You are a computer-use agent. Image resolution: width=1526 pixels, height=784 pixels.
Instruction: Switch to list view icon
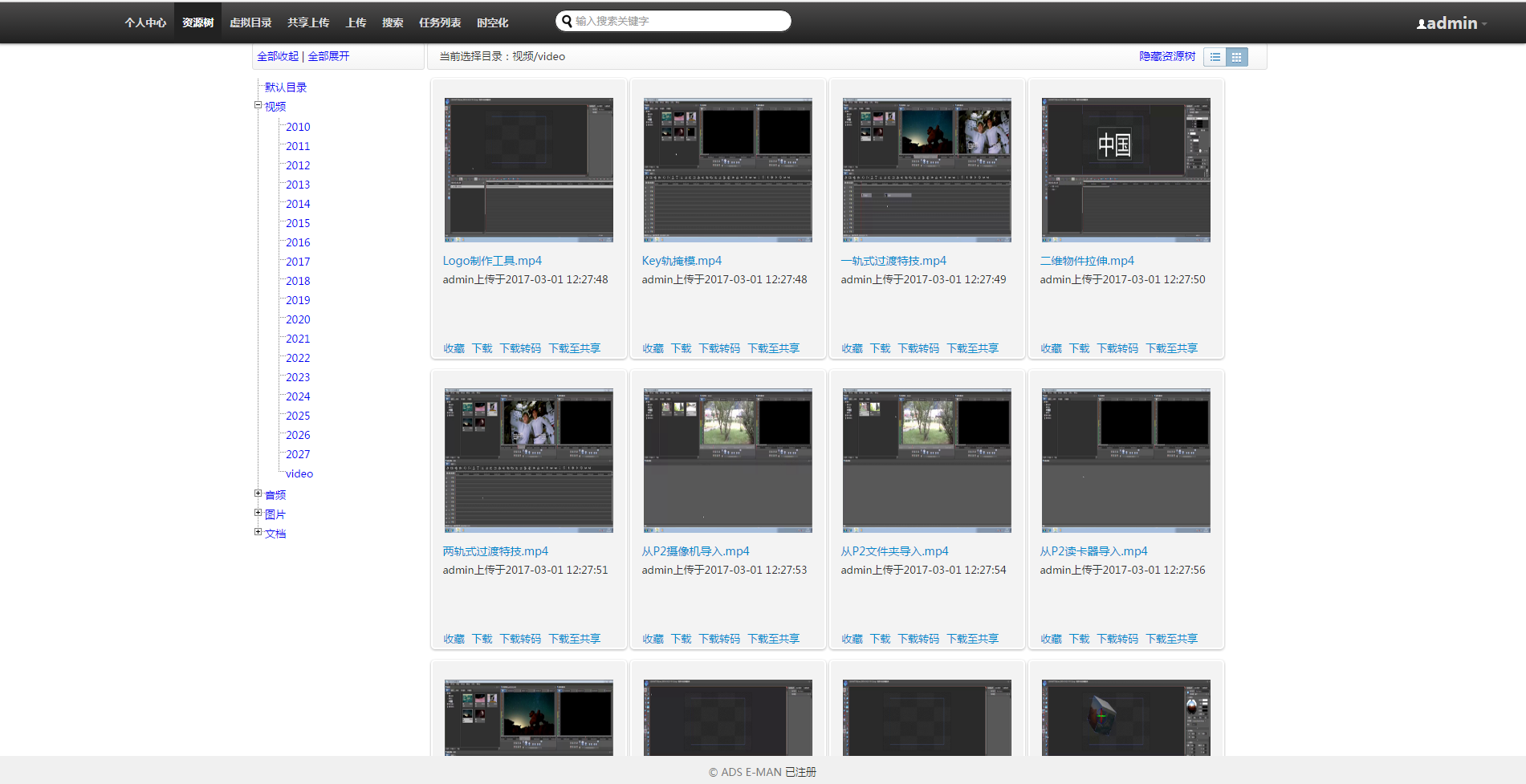click(1215, 57)
